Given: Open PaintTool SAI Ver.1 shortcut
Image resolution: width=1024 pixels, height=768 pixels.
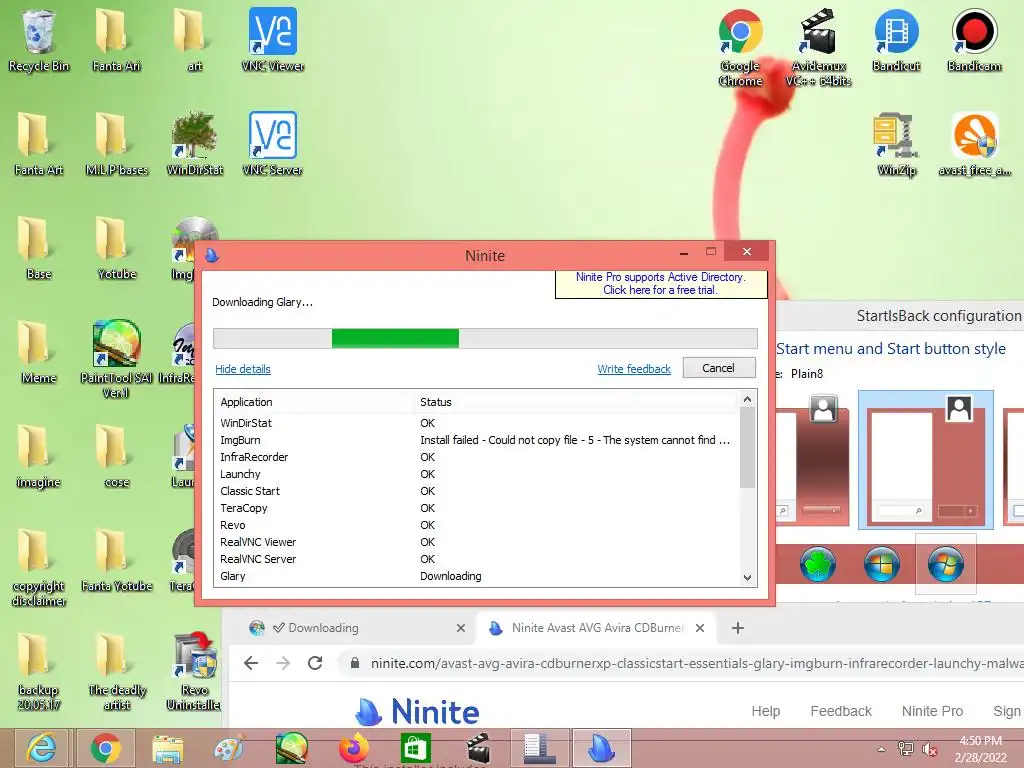Looking at the screenshot, I should coord(116,359).
